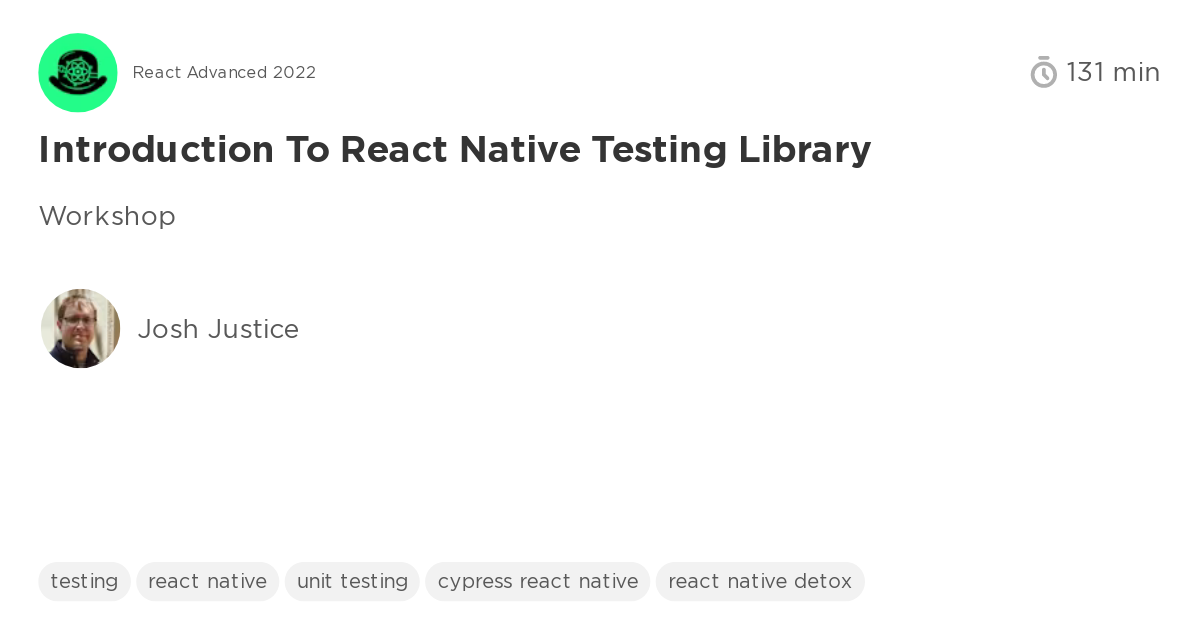Select the "testing" tag
The width and height of the screenshot is (1200, 628).
pyautogui.click(x=84, y=582)
